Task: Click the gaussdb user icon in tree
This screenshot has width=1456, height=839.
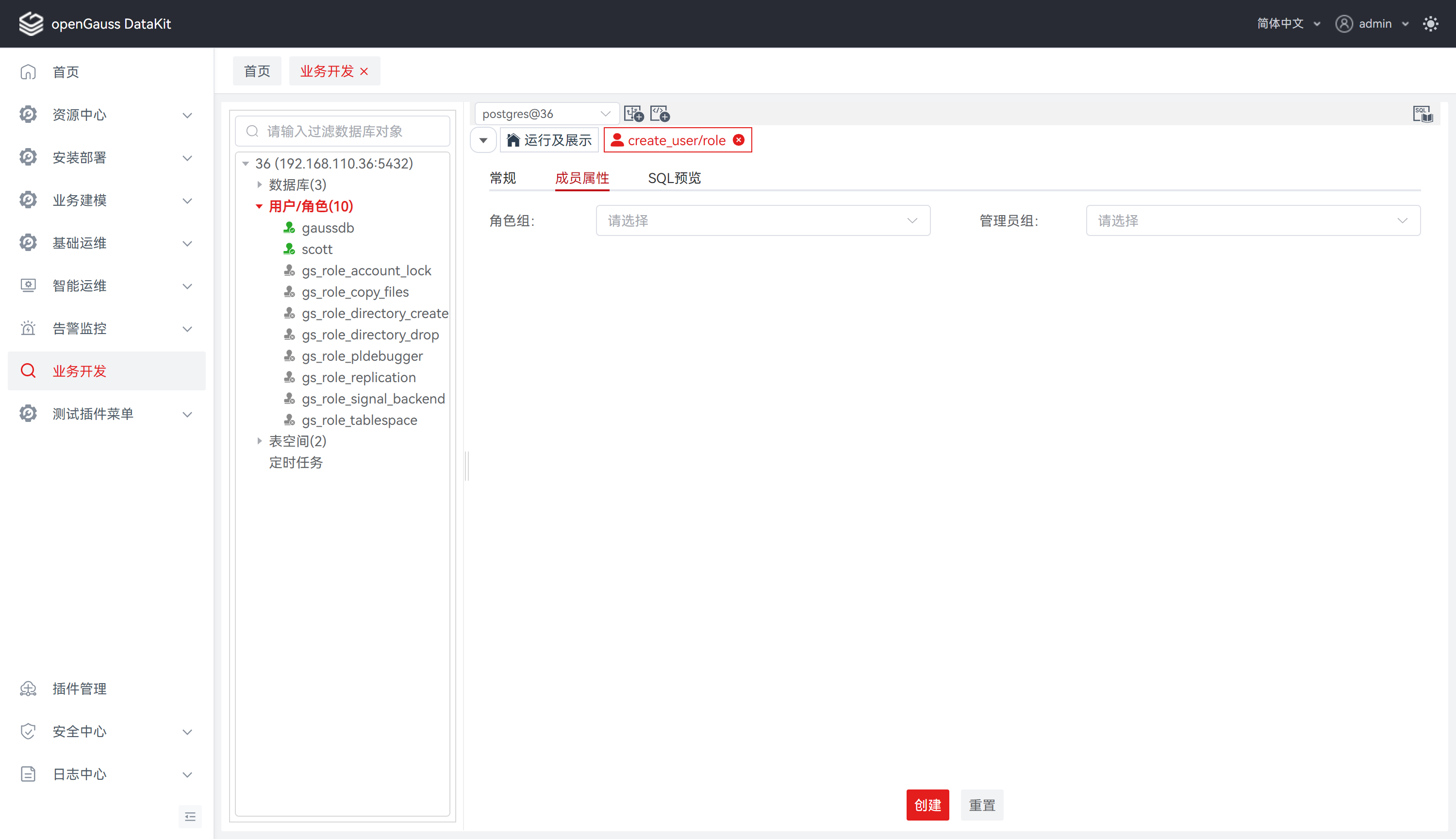Action: (289, 228)
